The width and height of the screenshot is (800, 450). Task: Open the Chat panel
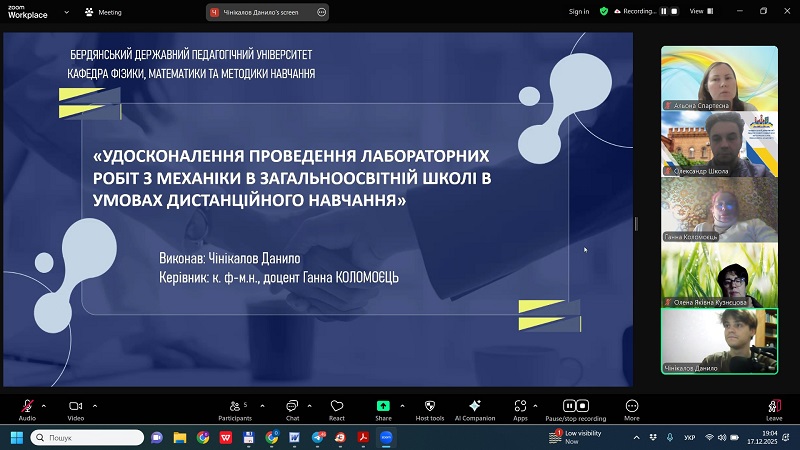pyautogui.click(x=292, y=408)
